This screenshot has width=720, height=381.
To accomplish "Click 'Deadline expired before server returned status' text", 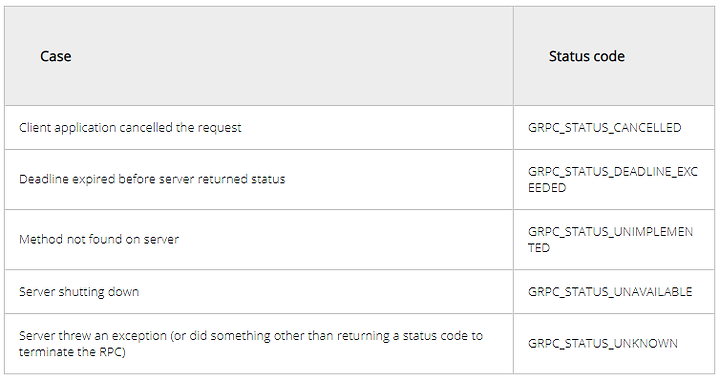I will click(152, 179).
